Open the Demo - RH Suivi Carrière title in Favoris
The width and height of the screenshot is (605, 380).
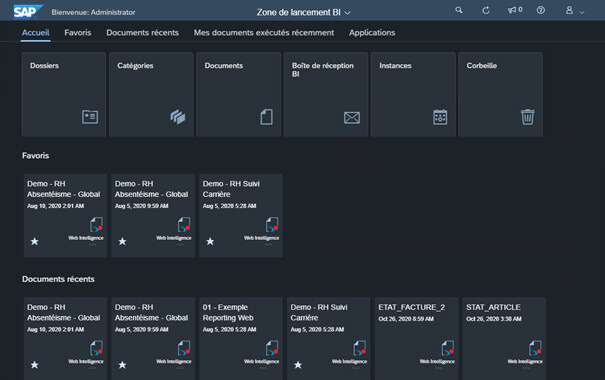231,189
